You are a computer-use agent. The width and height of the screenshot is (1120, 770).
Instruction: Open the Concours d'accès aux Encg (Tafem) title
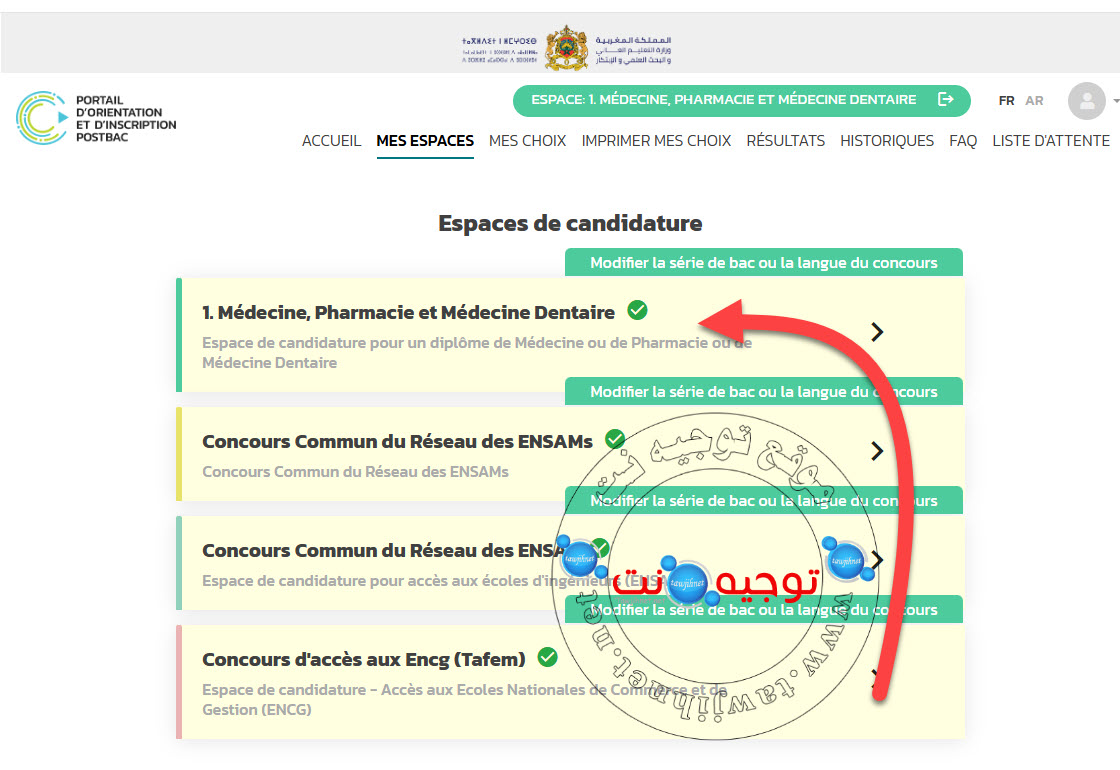pos(364,659)
